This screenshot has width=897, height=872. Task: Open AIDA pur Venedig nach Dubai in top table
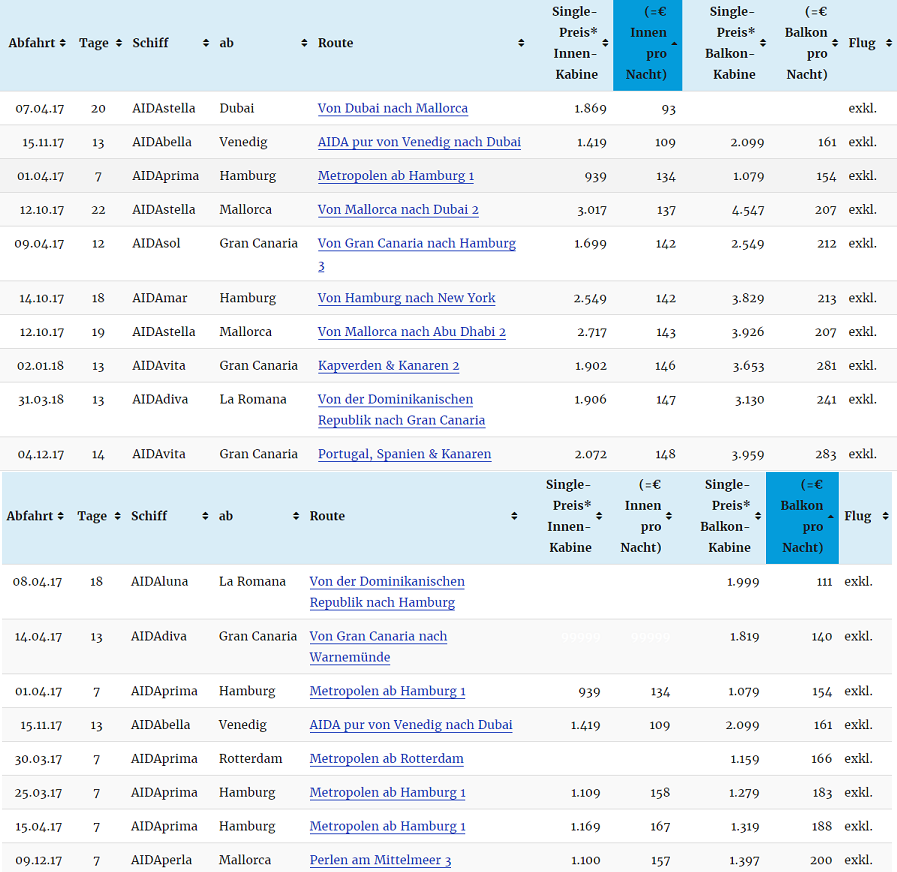[x=419, y=142]
